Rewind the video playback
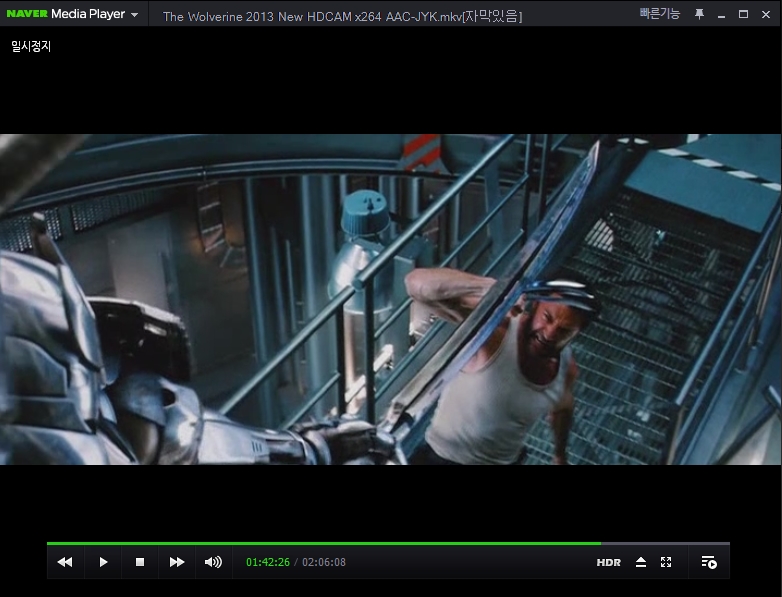 (65, 562)
